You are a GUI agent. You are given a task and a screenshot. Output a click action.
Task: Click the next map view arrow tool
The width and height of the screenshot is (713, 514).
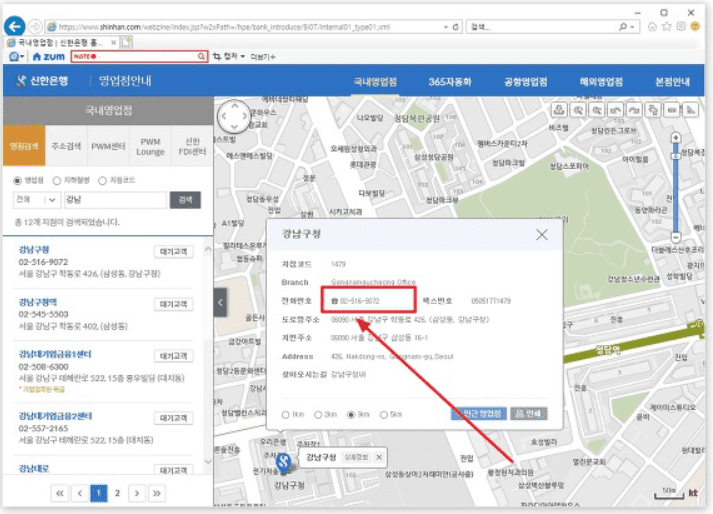(634, 110)
